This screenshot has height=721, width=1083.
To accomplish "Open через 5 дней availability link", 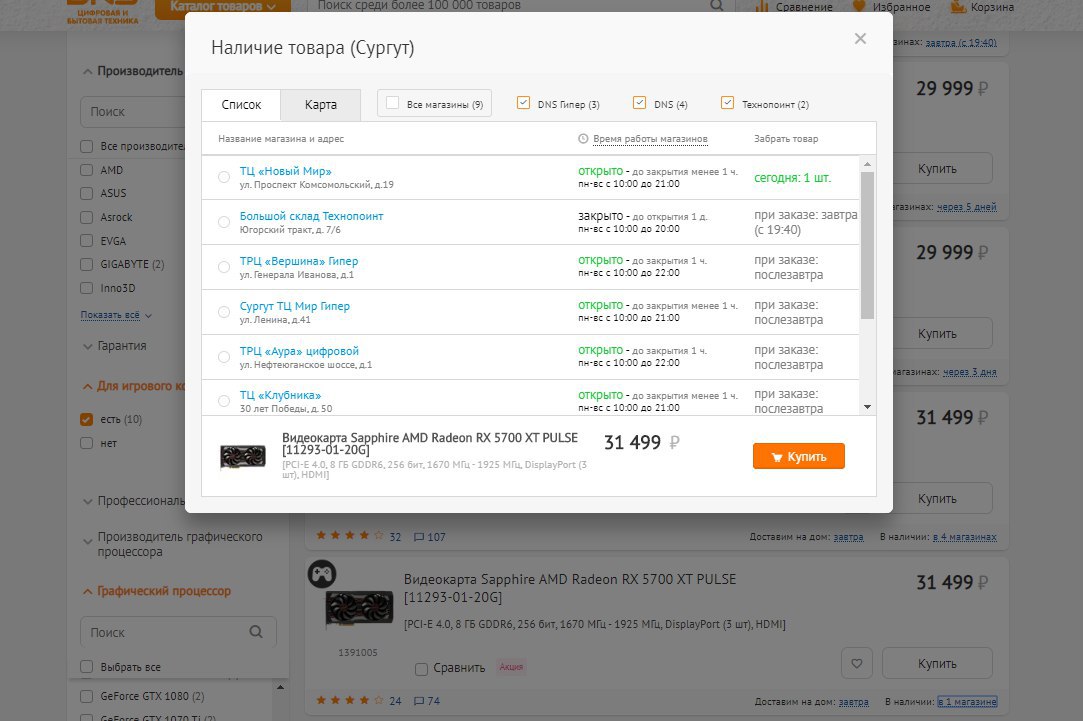I will (x=966, y=206).
